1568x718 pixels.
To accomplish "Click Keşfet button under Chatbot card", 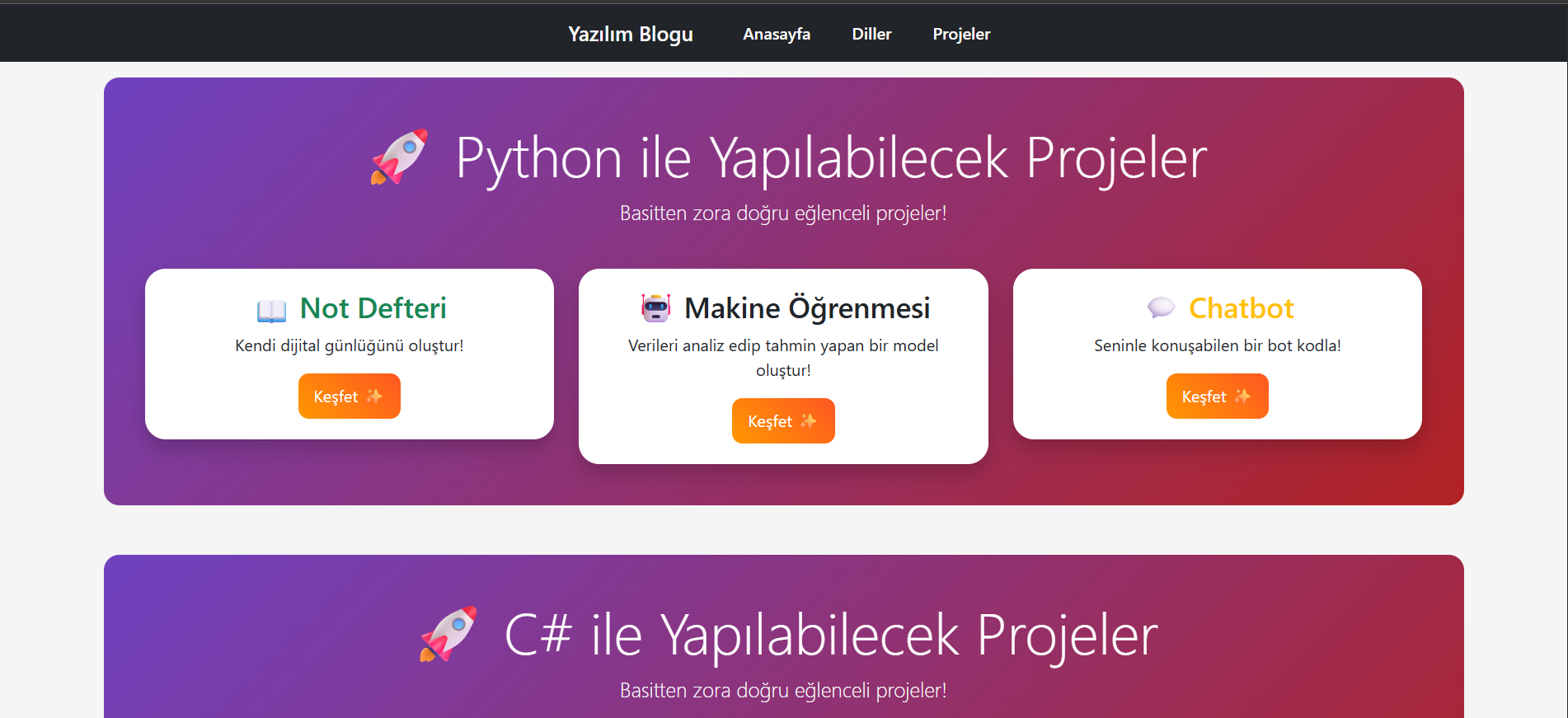I will pos(1218,397).
